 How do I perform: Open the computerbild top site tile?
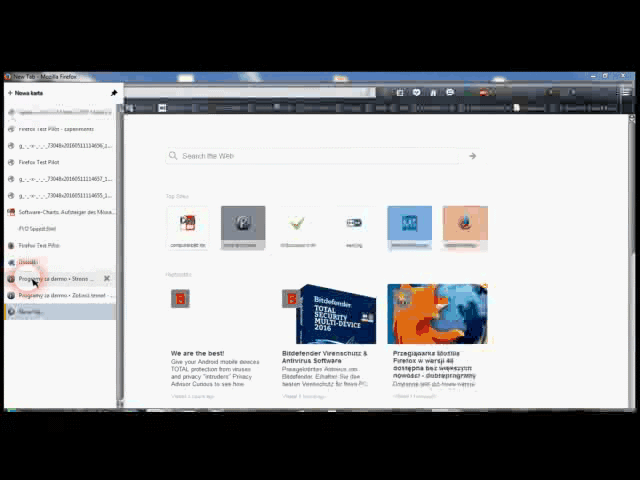[x=187, y=227]
